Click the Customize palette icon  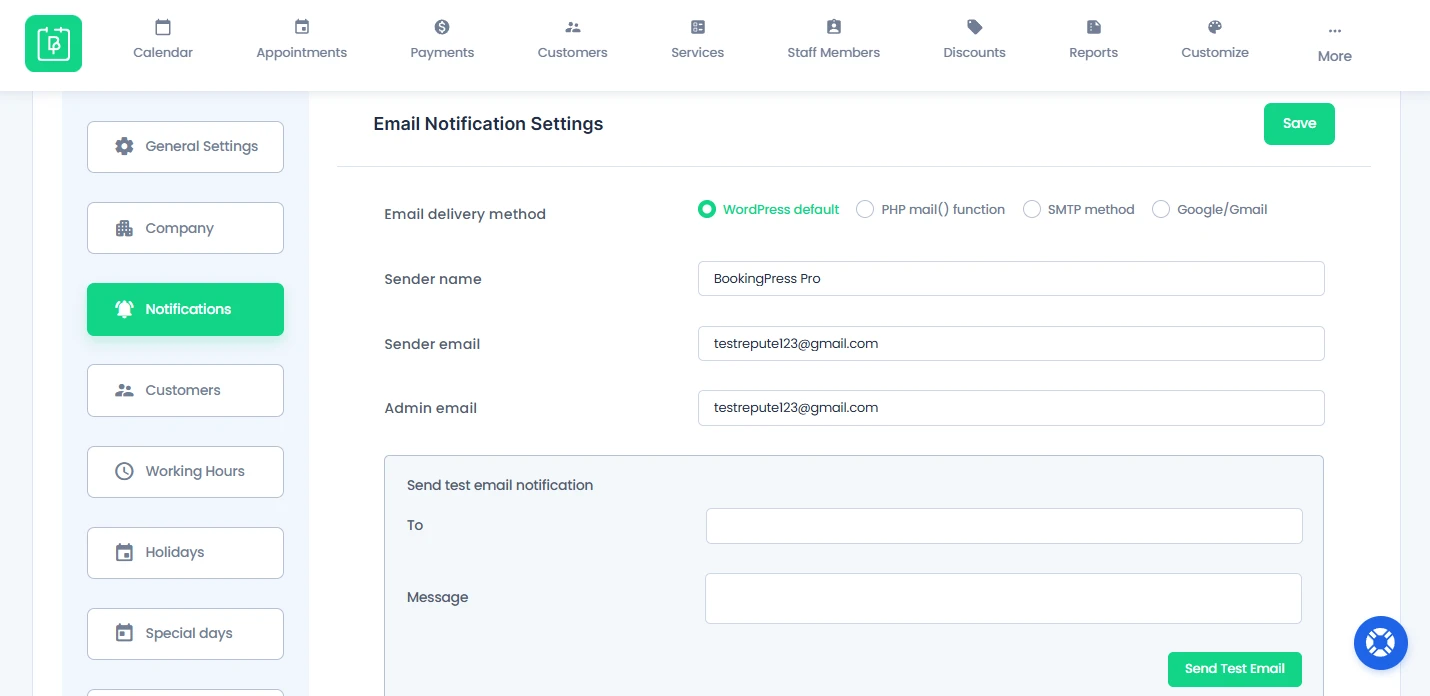point(1215,27)
